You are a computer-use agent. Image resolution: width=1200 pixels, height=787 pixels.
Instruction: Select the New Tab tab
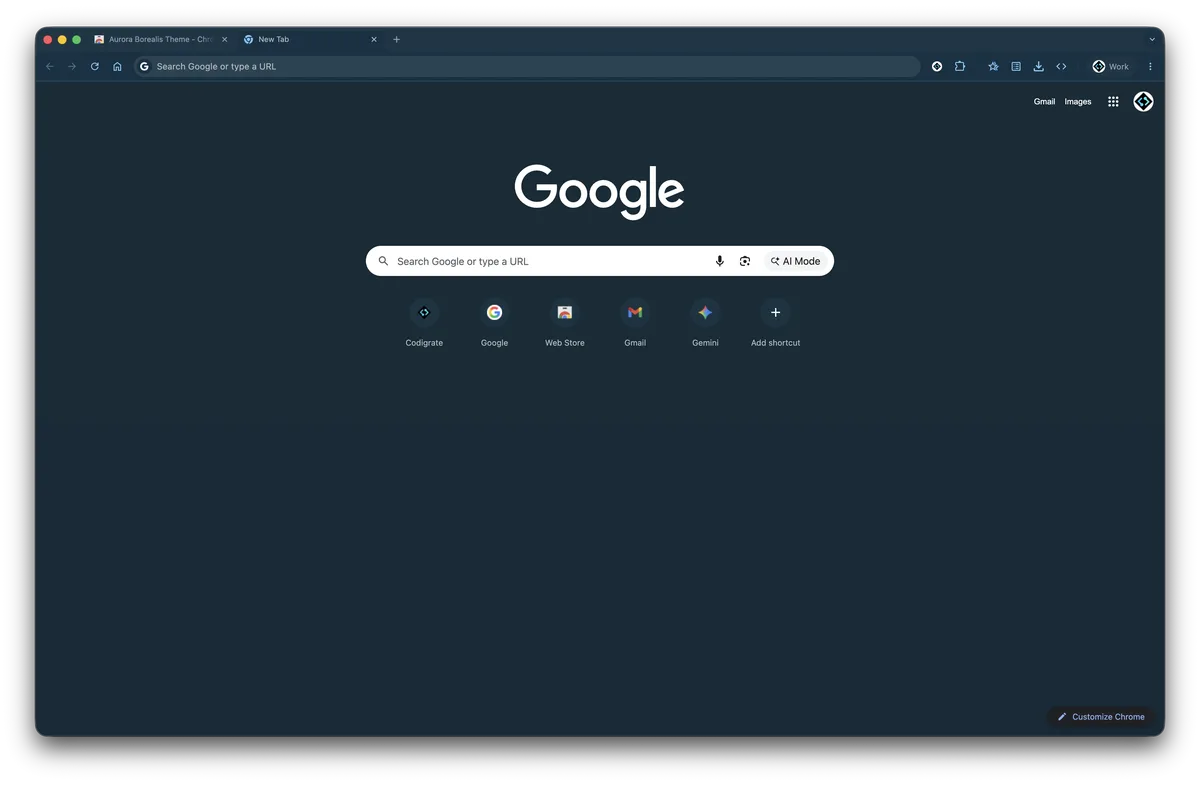pyautogui.click(x=310, y=40)
